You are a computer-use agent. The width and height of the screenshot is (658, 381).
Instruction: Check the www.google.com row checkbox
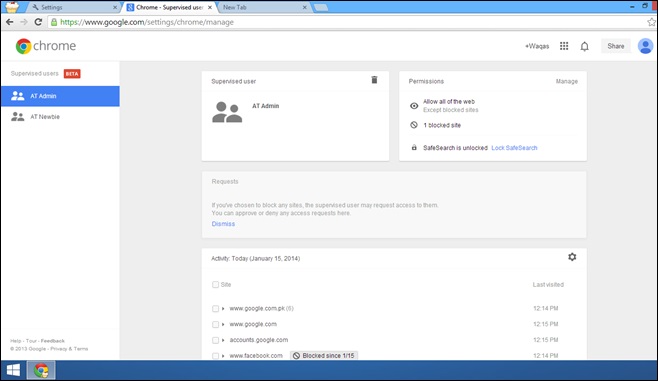[215, 324]
